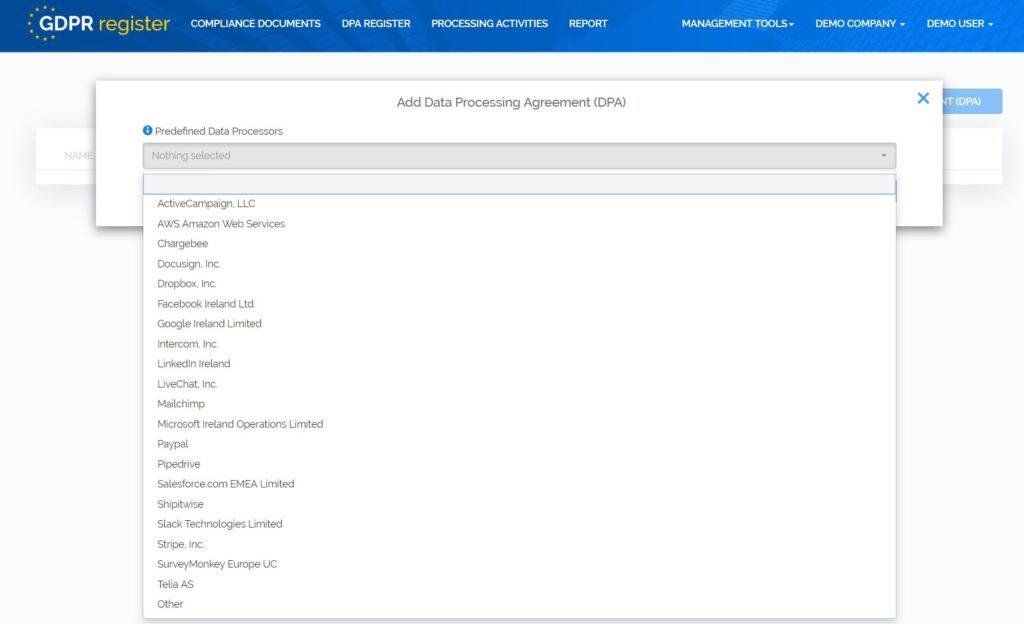Choose Docusign, Inc. option
Screen dimensions: 1024x624
pyautogui.click(x=519, y=264)
